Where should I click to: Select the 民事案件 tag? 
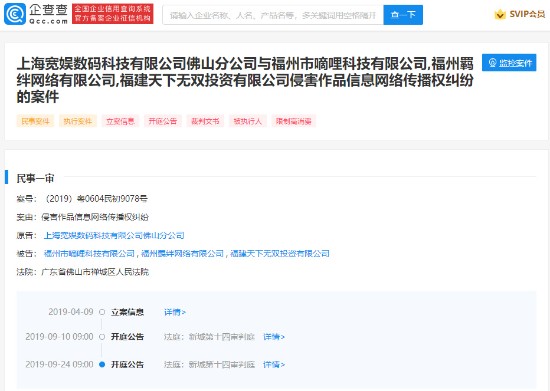[35, 121]
